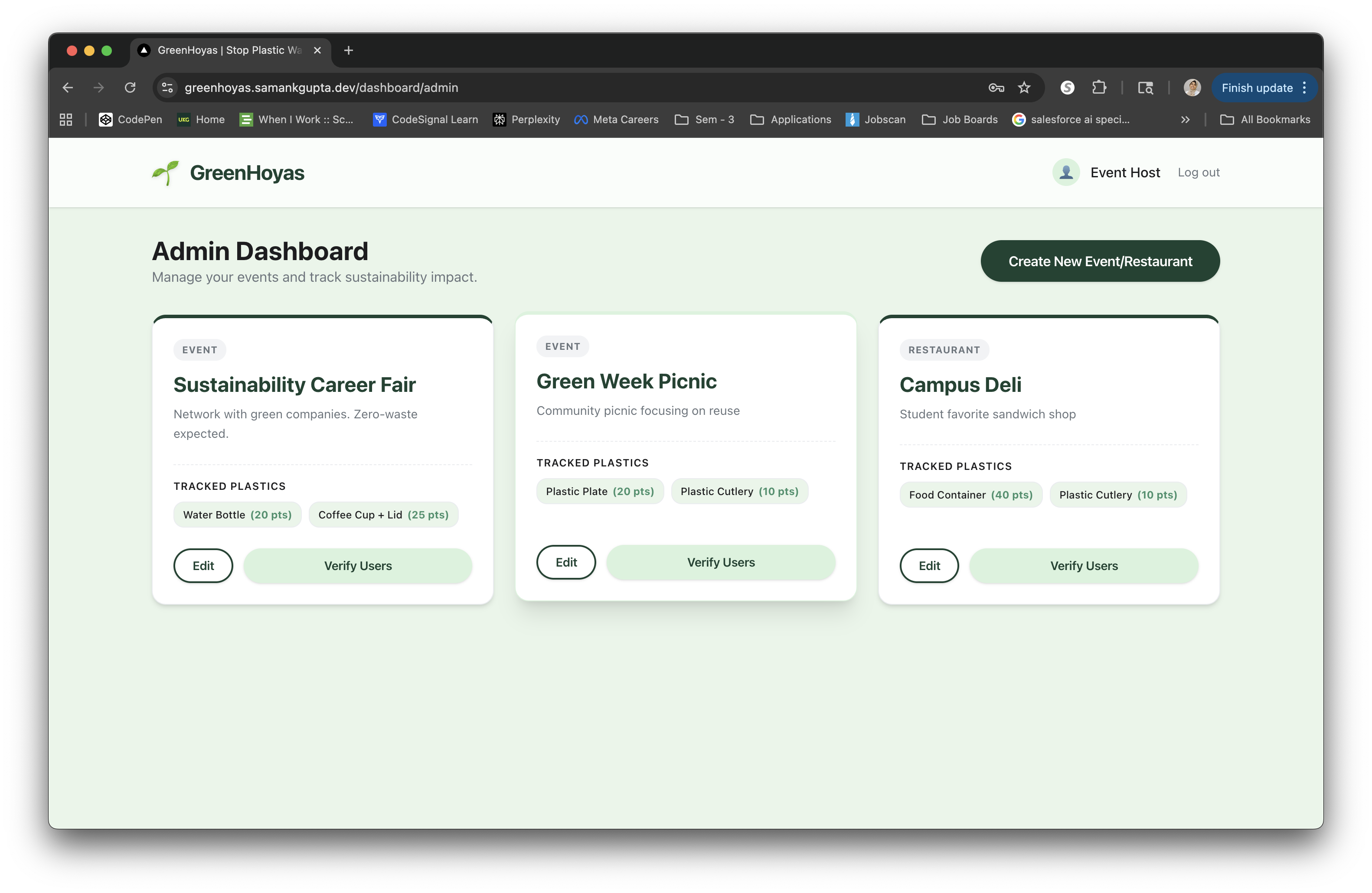1372x893 pixels.
Task: Click the password key icon in address bar
Action: [996, 88]
